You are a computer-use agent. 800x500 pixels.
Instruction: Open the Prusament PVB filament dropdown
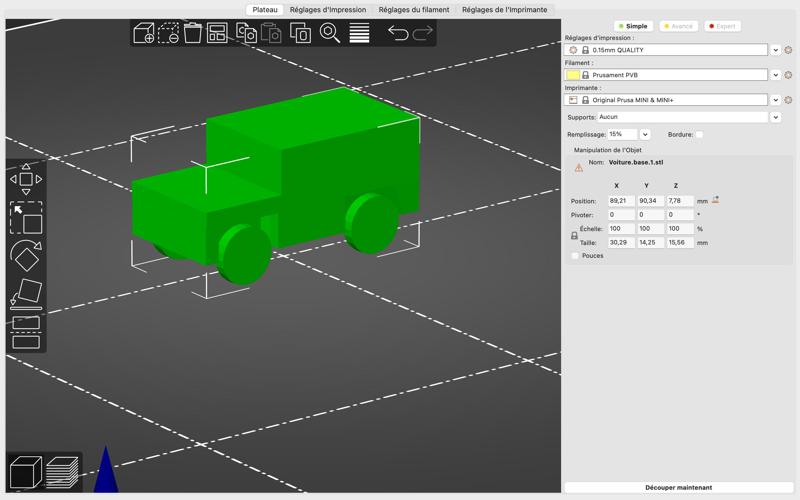tap(775, 75)
